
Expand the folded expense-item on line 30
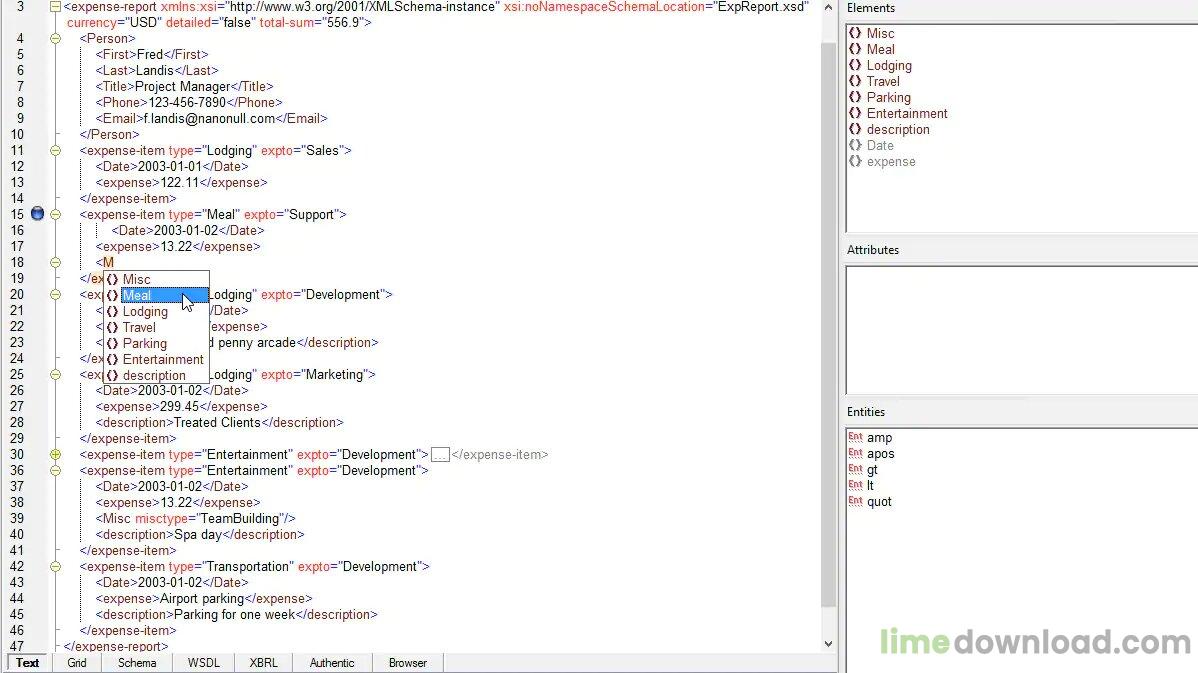(55, 454)
